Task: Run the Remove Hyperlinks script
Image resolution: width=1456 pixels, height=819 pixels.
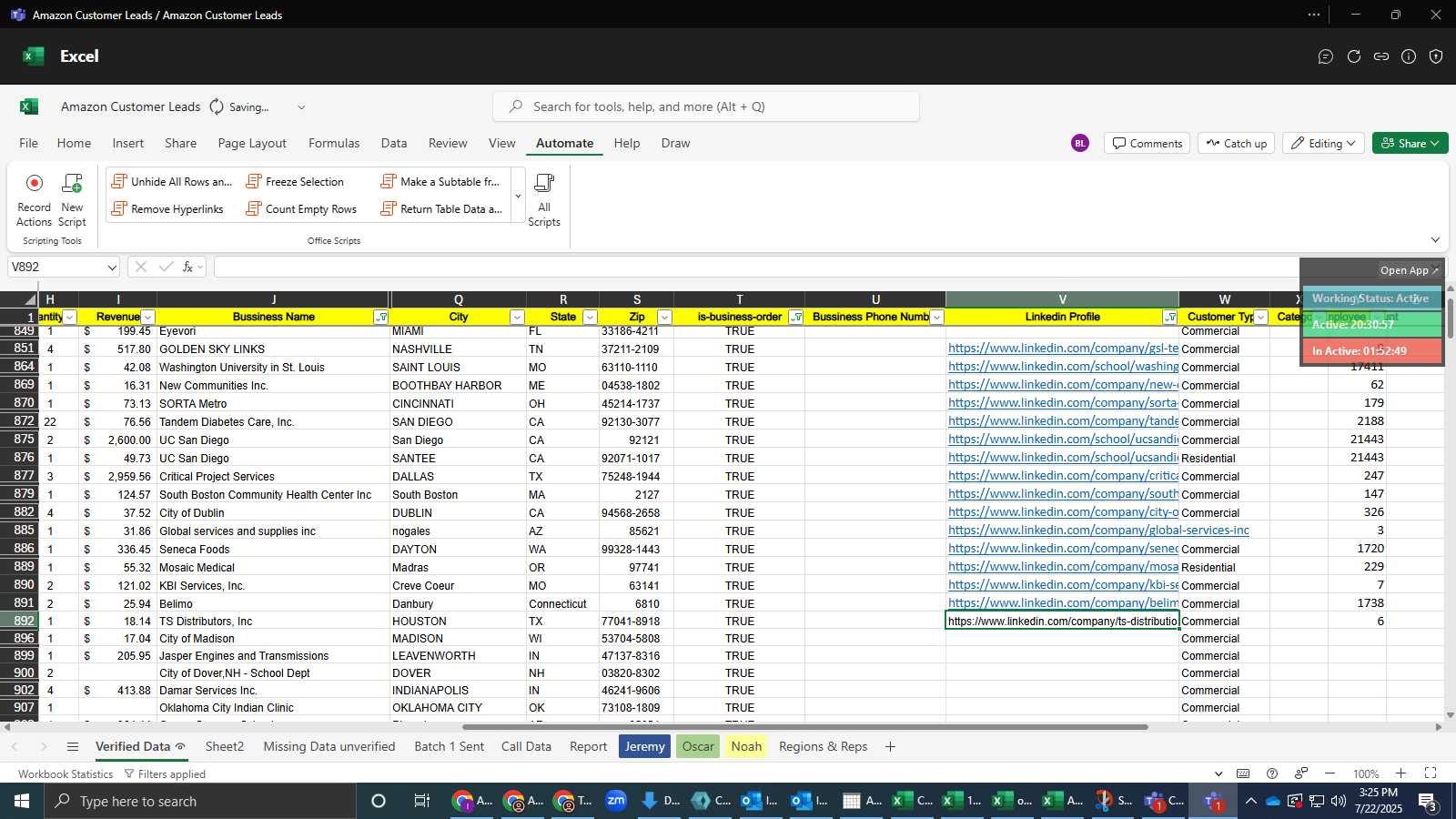Action: [167, 209]
